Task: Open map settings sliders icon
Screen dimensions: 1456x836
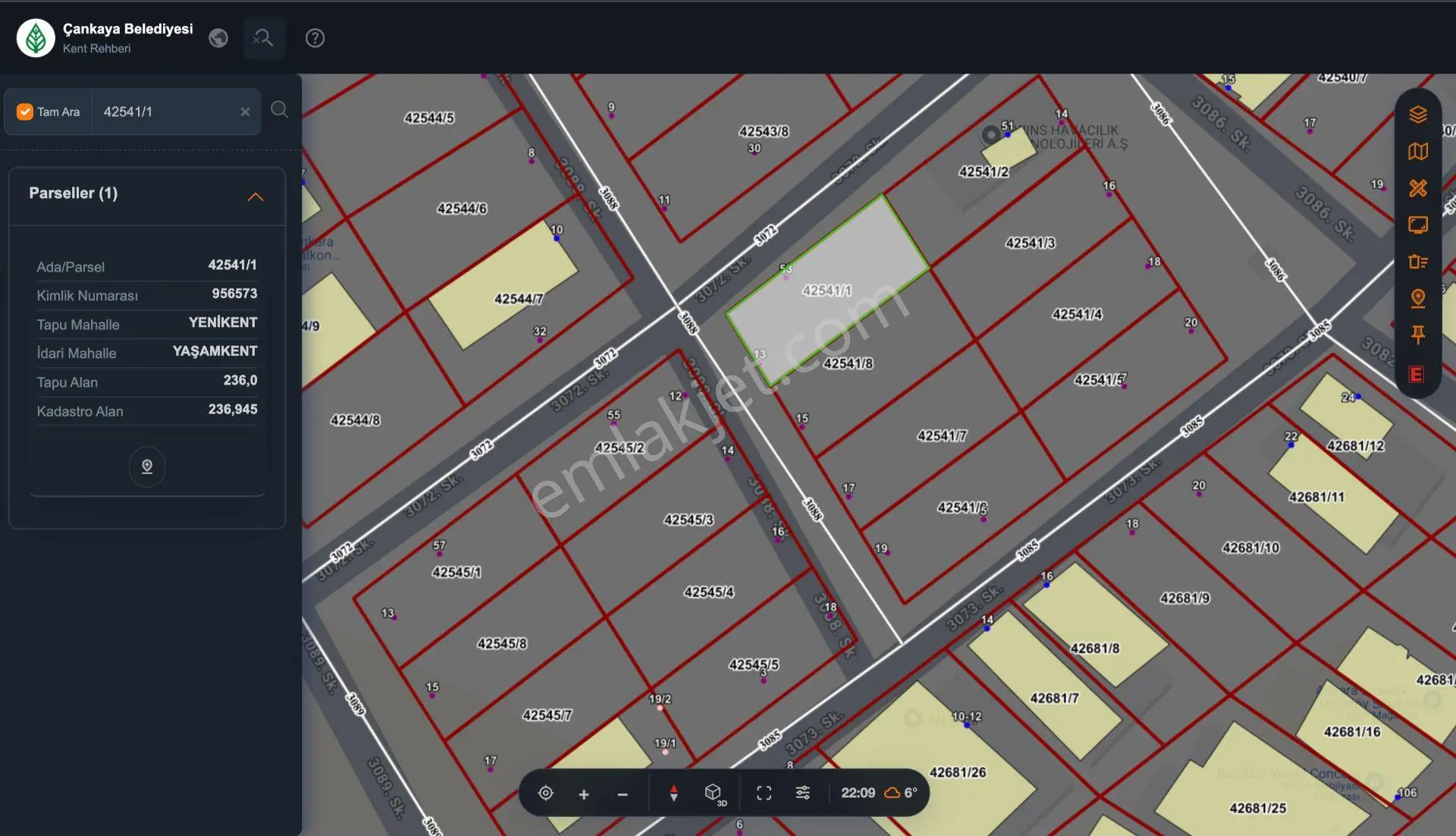Action: pos(802,793)
